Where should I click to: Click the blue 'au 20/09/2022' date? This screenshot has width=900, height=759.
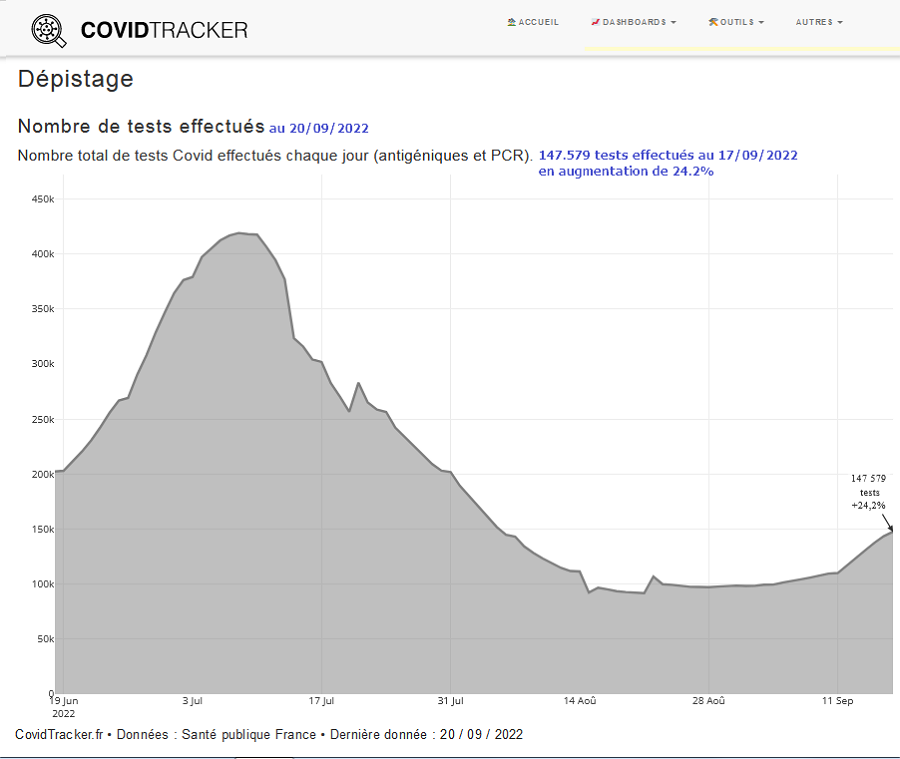pos(319,128)
